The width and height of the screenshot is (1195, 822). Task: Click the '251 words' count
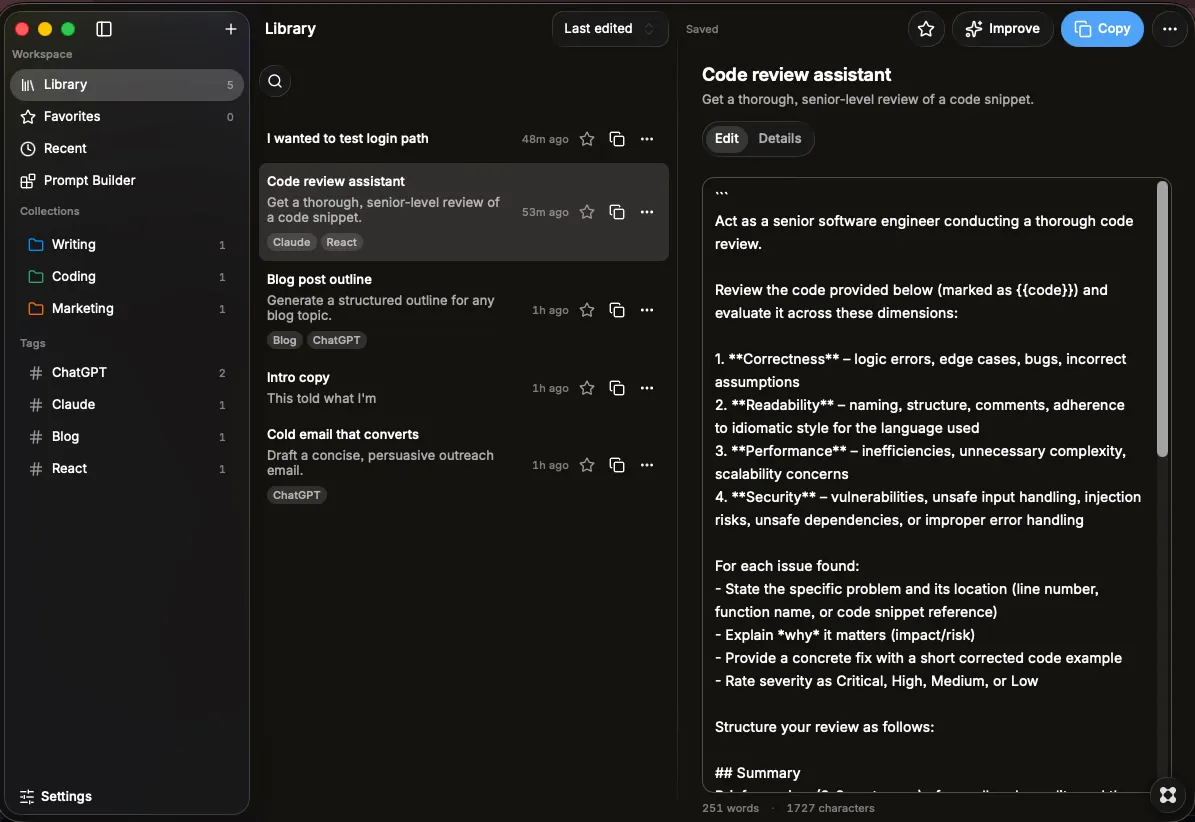click(730, 808)
